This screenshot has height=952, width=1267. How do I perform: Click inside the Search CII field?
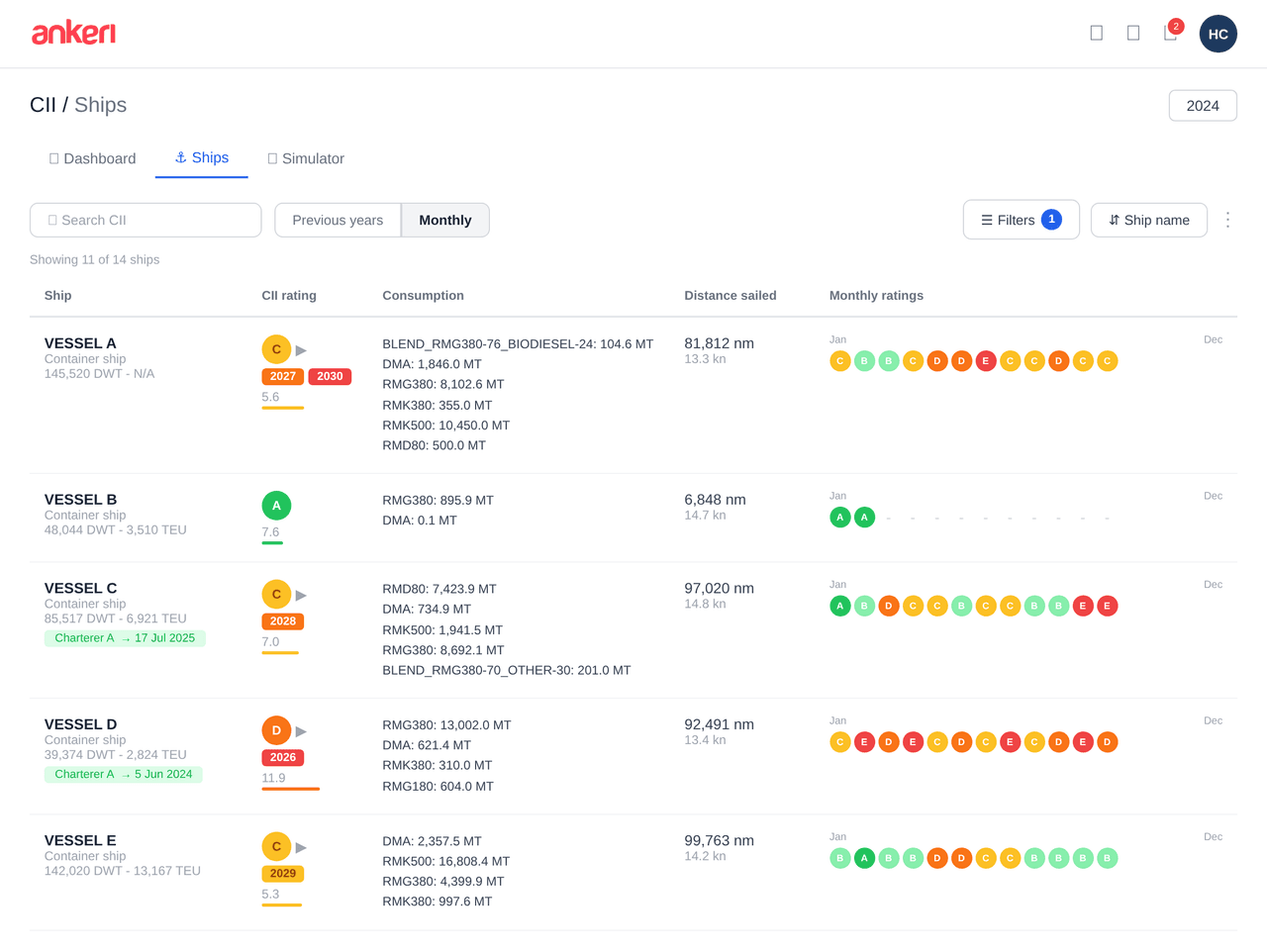(145, 220)
